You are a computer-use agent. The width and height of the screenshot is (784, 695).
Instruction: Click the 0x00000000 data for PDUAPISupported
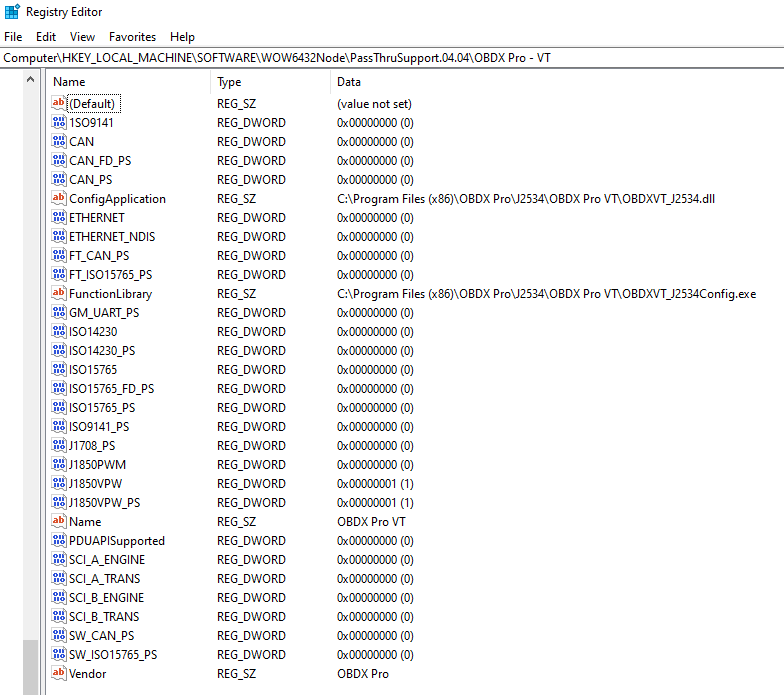click(x=375, y=540)
